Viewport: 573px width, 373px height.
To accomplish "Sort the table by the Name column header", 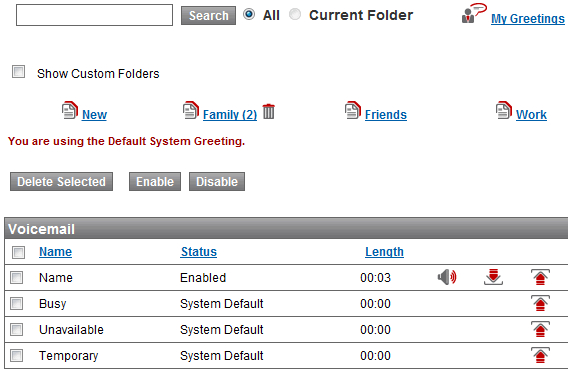I will tap(56, 252).
